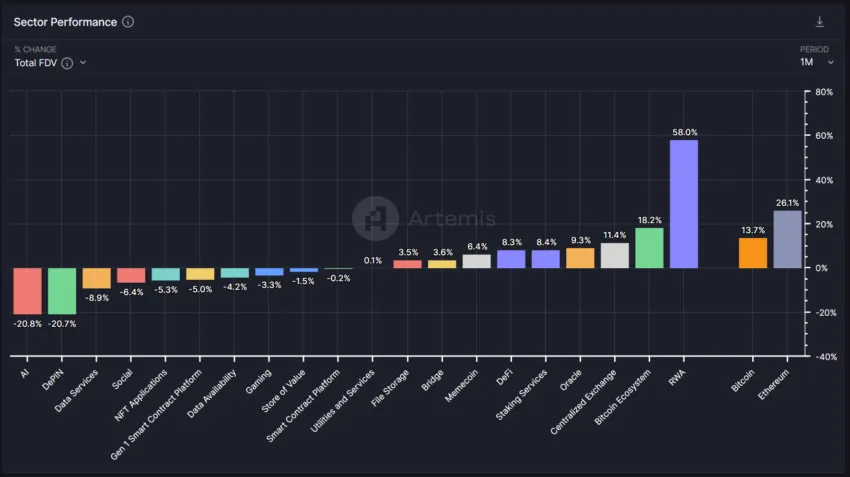Select the RWA 58.0% bar
The image size is (850, 477).
(684, 204)
